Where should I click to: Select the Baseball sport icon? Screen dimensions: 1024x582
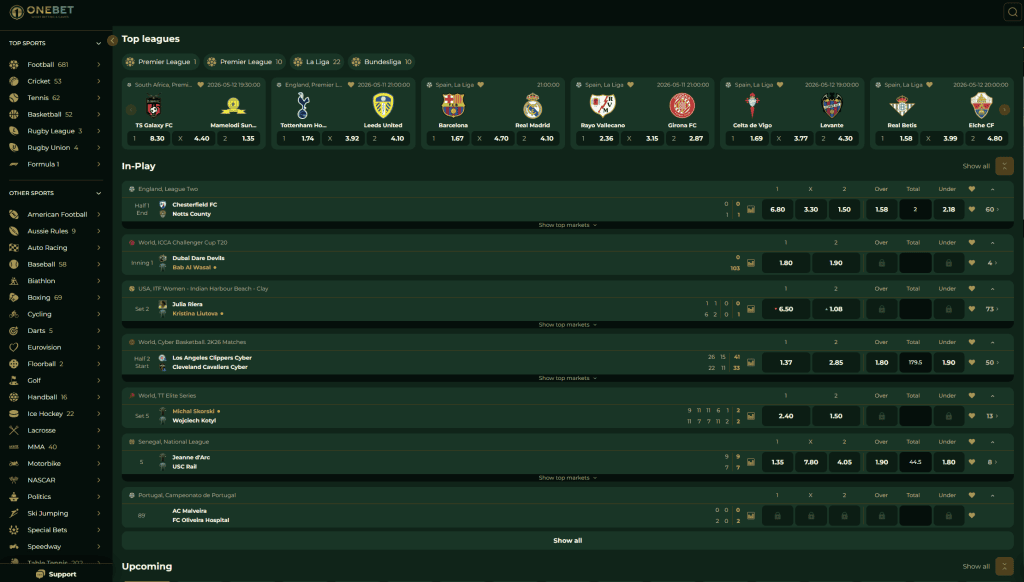click(x=14, y=265)
